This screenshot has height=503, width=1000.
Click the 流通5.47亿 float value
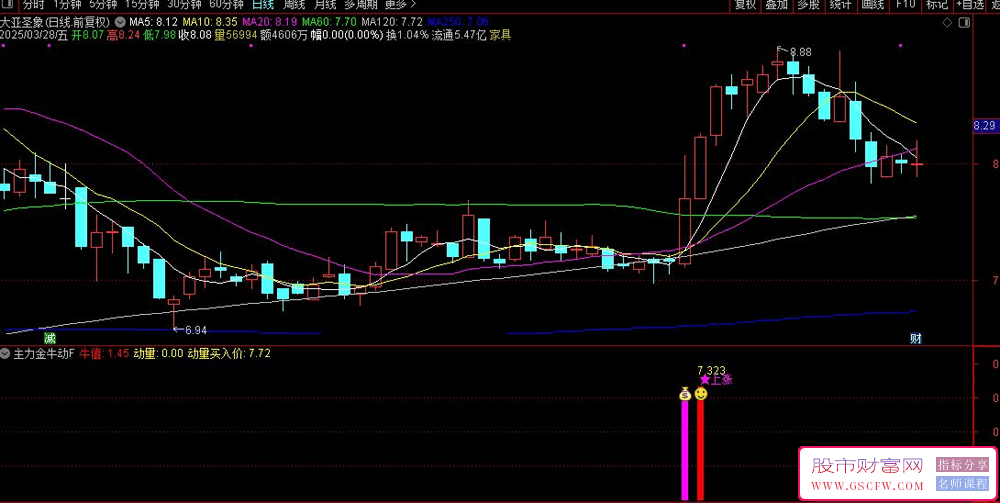tap(459, 35)
